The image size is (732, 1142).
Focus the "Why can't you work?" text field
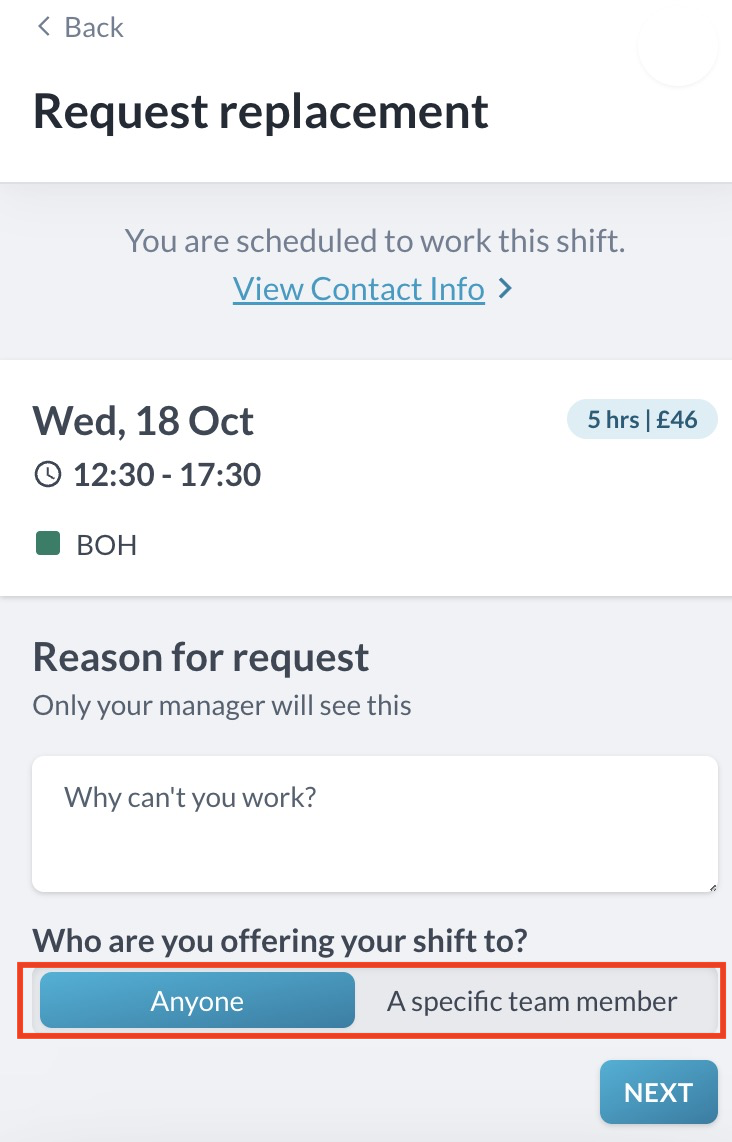coord(374,822)
